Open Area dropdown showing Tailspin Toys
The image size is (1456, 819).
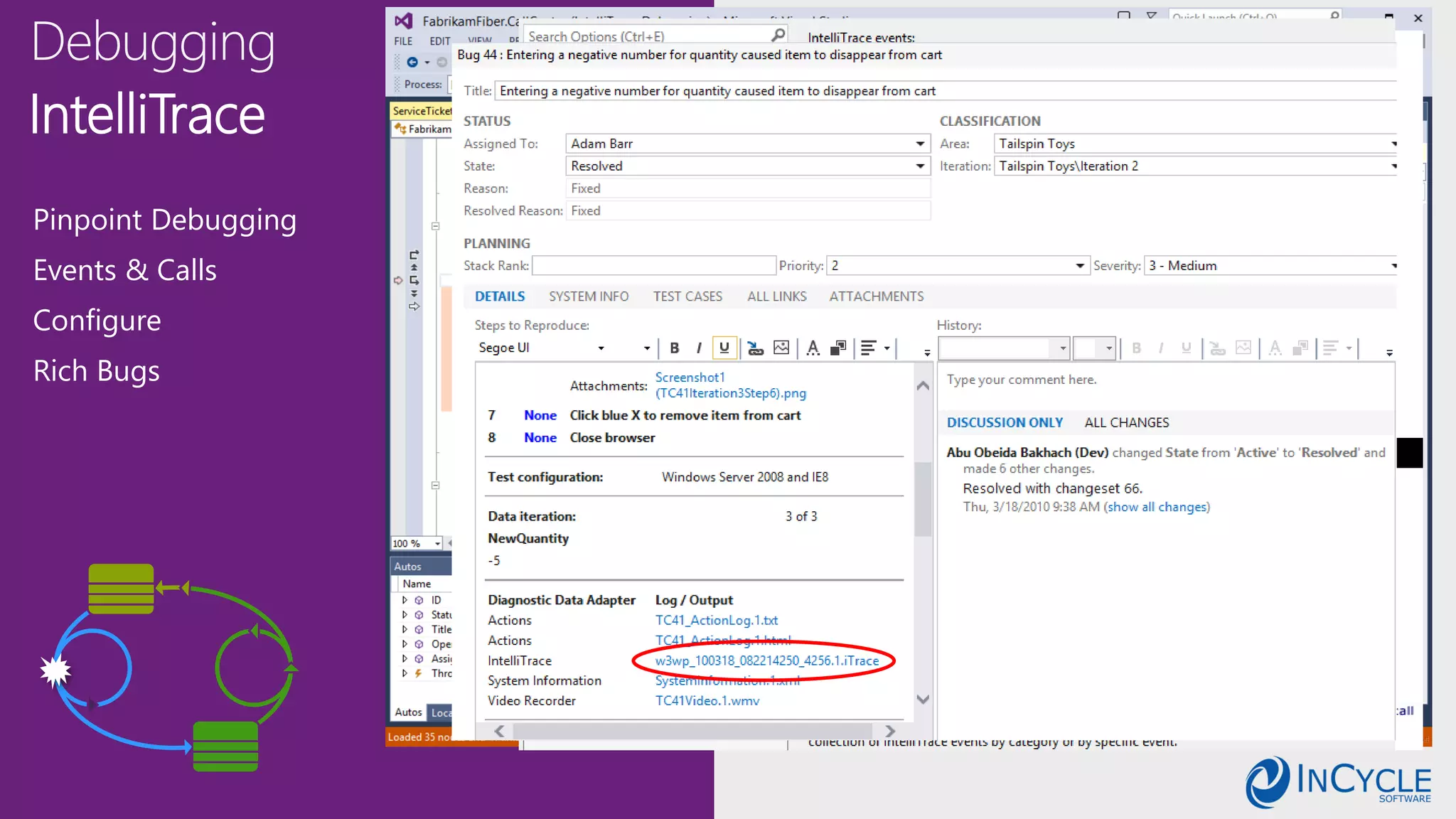pos(1393,144)
